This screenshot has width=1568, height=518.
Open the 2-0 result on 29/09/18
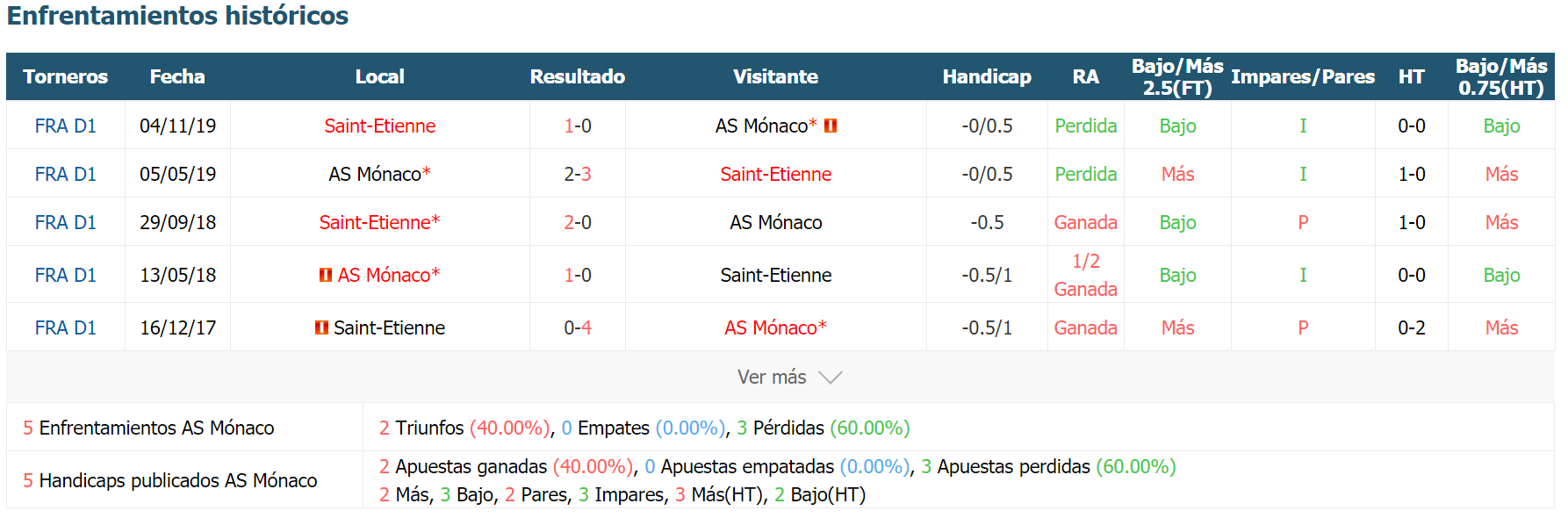(x=578, y=222)
